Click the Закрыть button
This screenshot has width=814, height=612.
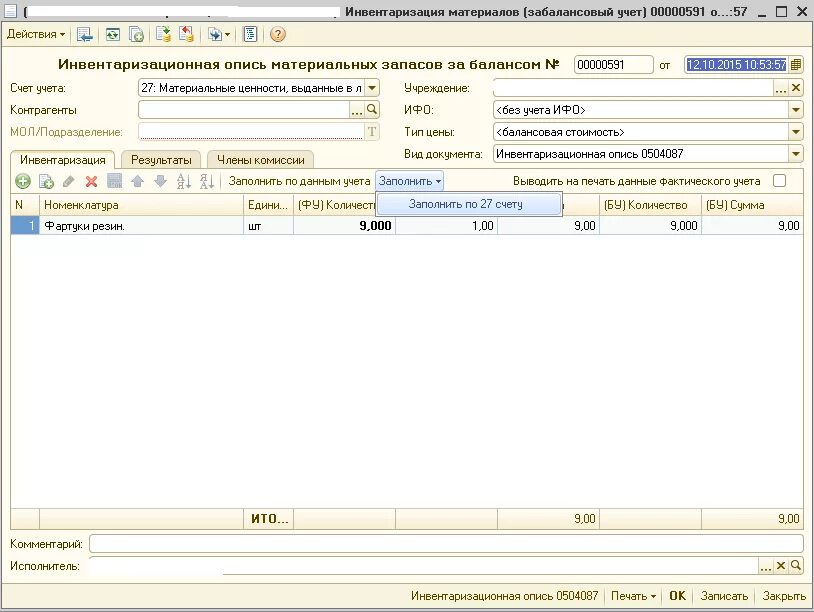[x=784, y=595]
